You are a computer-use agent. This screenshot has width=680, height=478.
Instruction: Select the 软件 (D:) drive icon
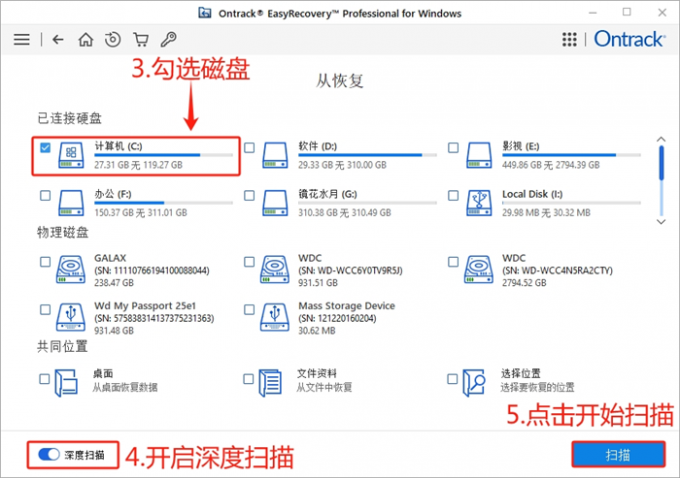point(275,155)
